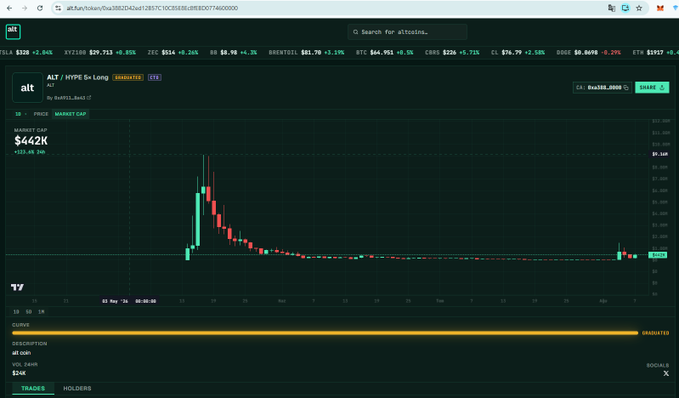The image size is (679, 398).
Task: Open the ALT token avatar image
Action: coord(27,87)
